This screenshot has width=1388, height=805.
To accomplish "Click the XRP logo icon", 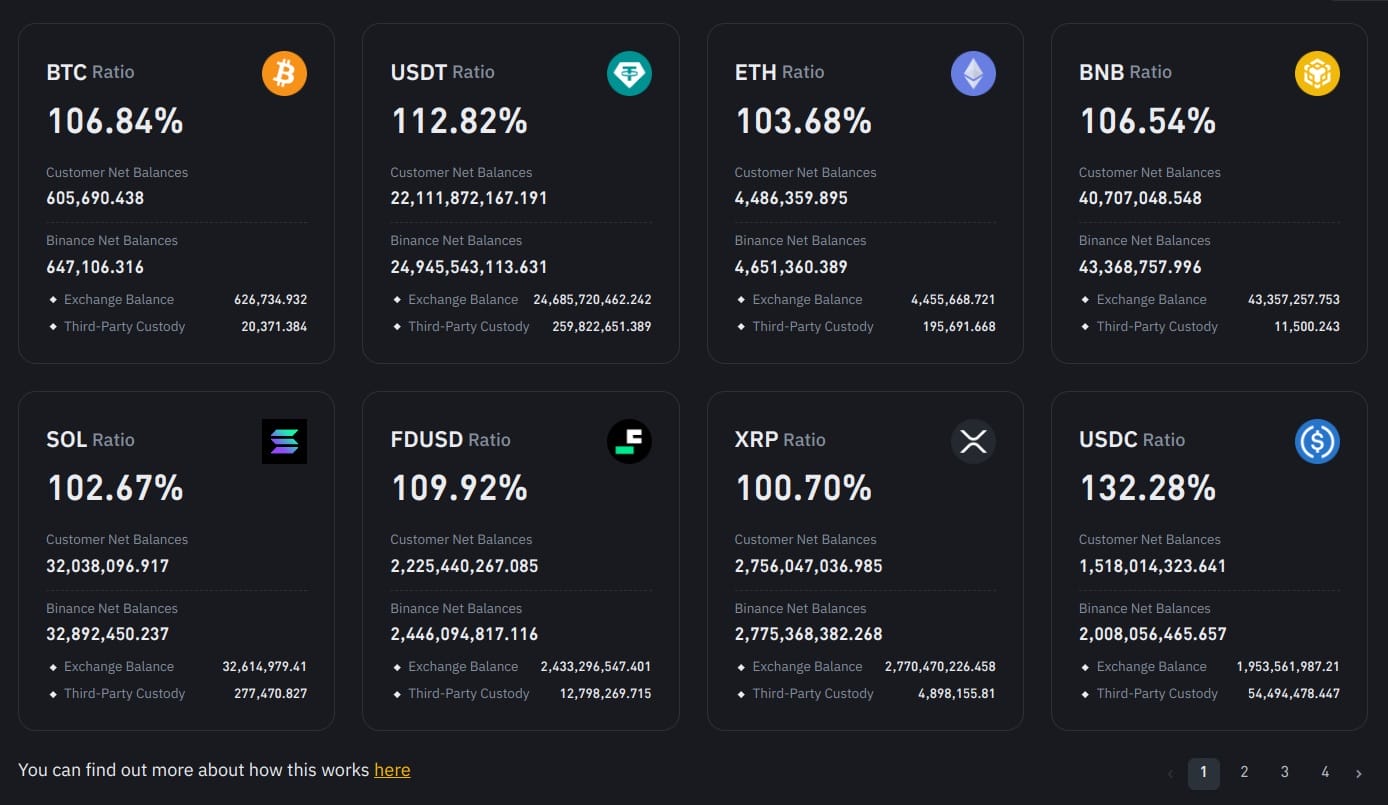I will coord(973,441).
